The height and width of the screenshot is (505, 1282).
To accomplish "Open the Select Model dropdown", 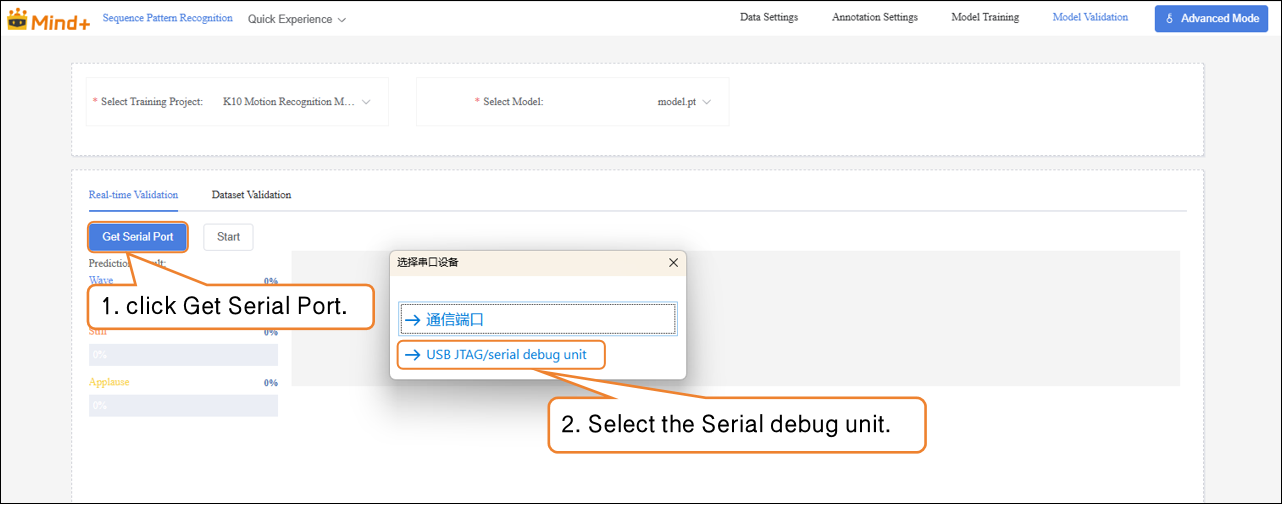I will click(x=684, y=102).
